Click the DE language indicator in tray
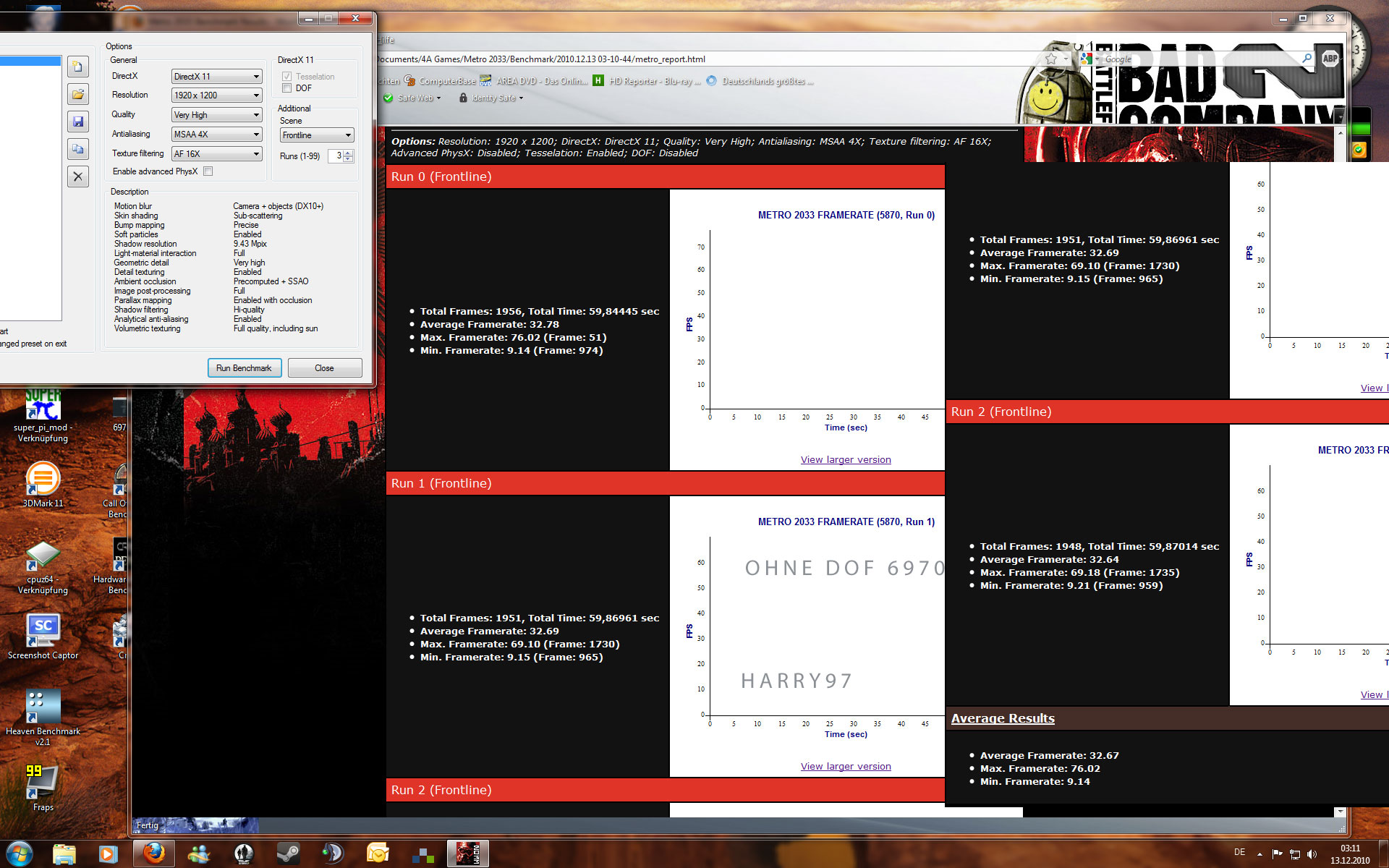The image size is (1389, 868). [x=1239, y=852]
